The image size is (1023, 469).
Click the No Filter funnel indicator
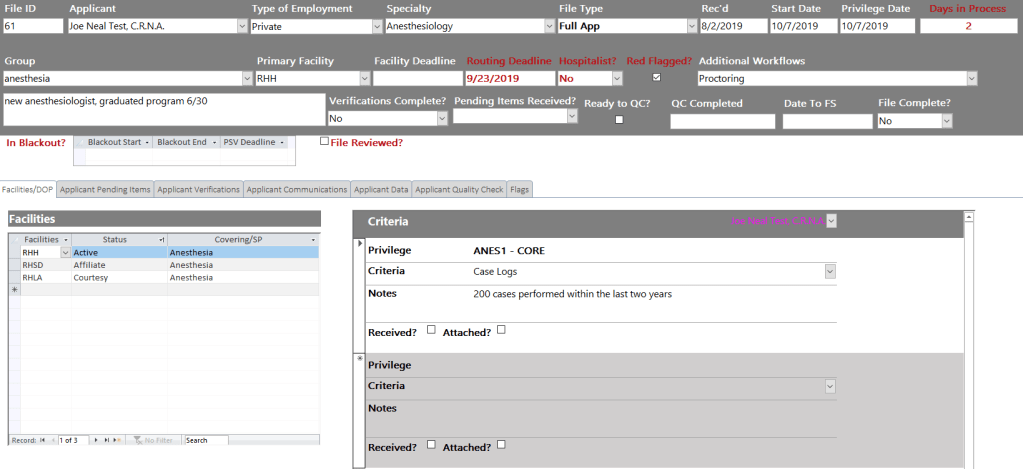153,440
